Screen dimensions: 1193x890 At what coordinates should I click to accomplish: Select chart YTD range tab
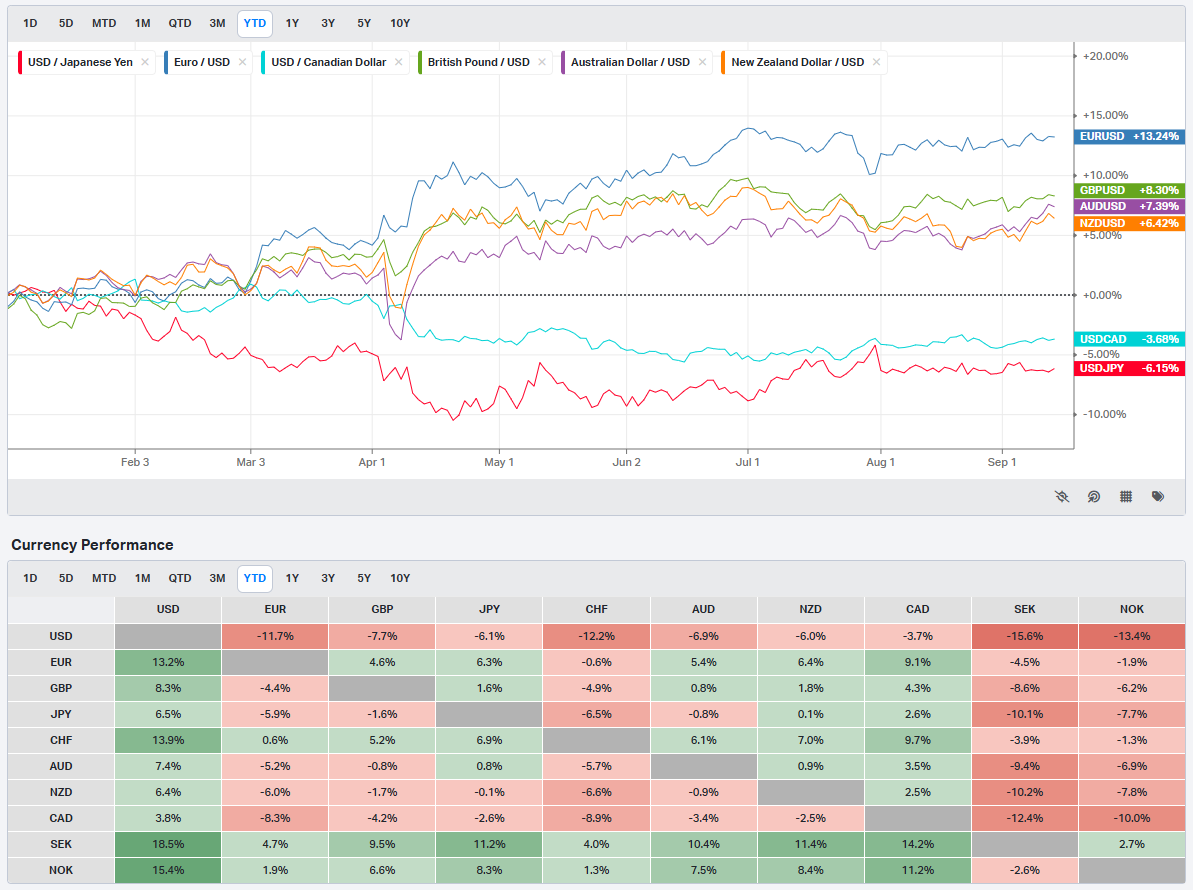pos(255,24)
